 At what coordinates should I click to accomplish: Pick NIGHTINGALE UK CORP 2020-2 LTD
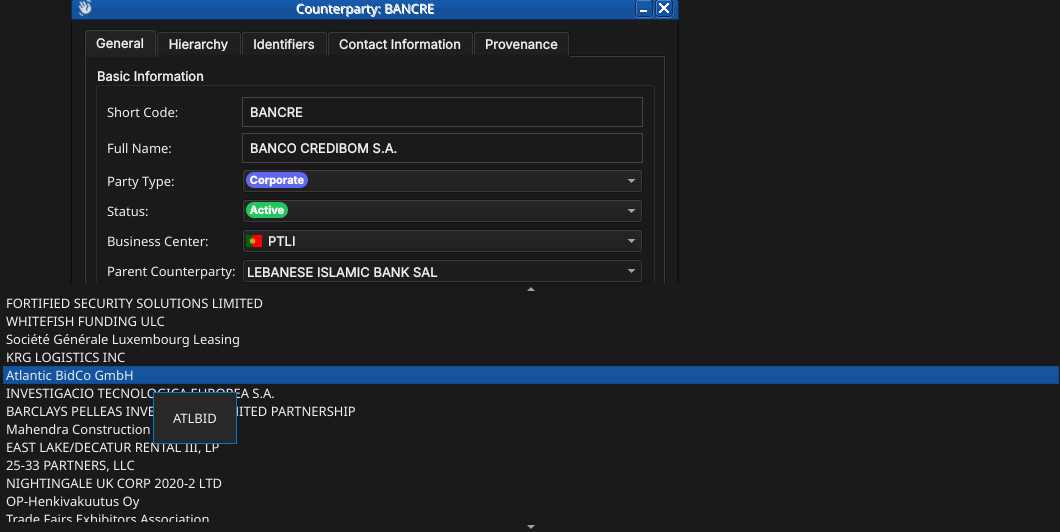pos(531,483)
